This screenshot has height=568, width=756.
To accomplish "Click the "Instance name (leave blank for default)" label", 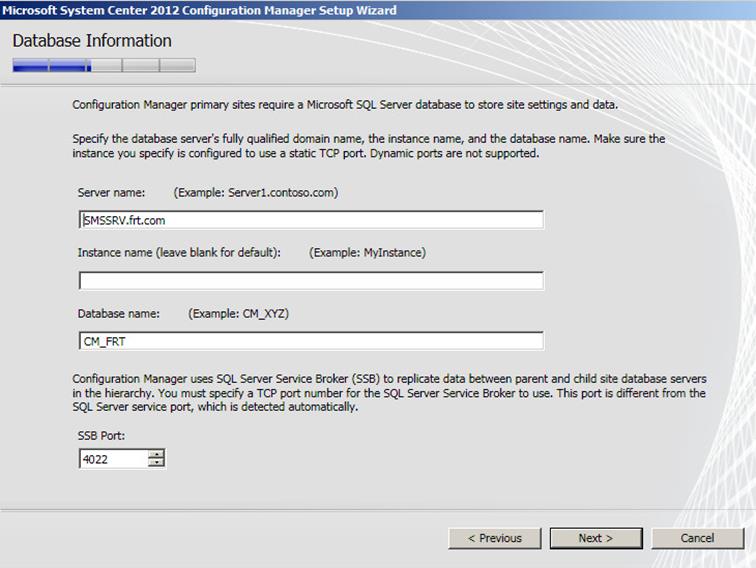I will coord(179,253).
